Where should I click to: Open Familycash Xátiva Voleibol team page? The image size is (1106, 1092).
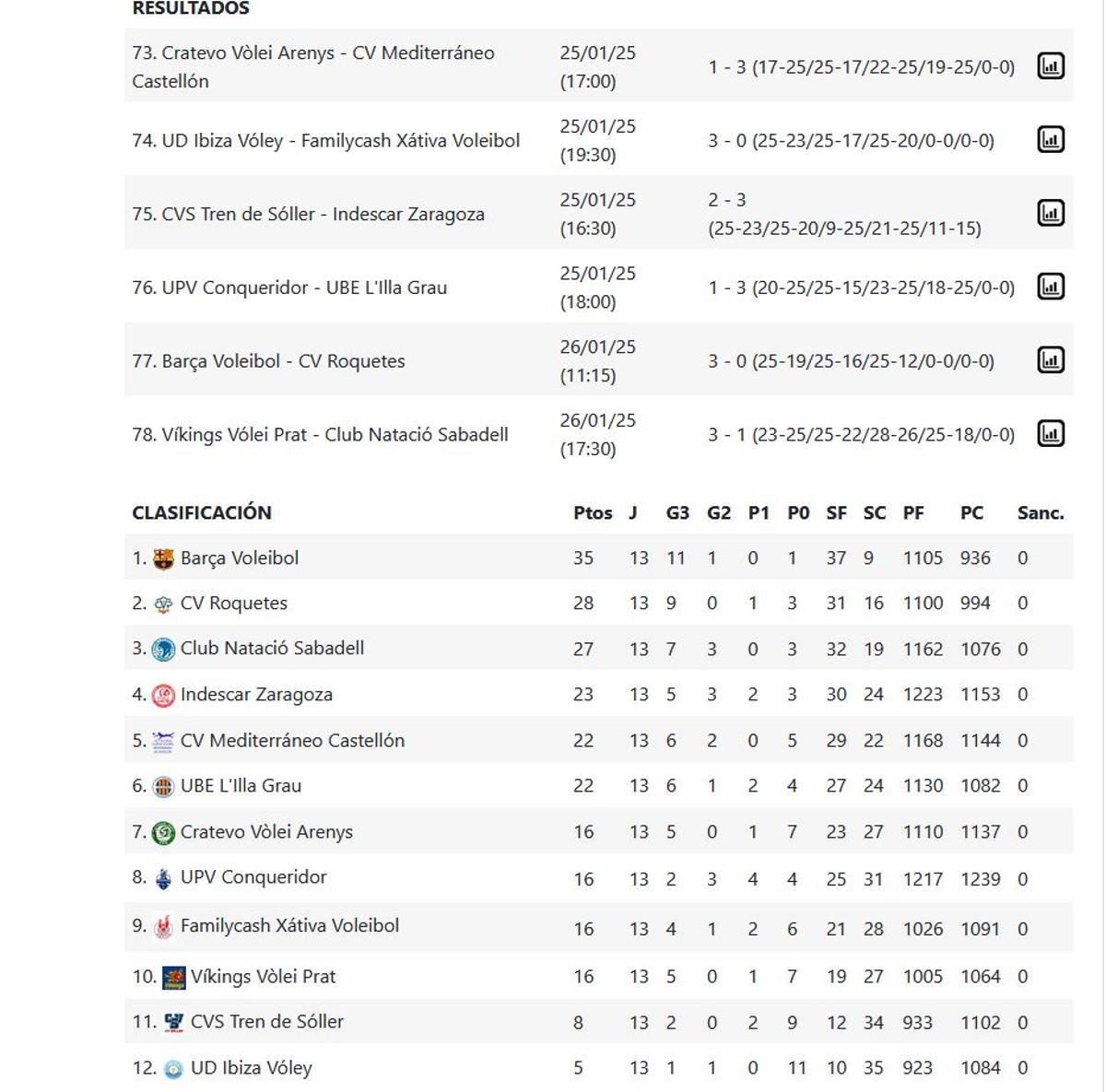pyautogui.click(x=290, y=926)
